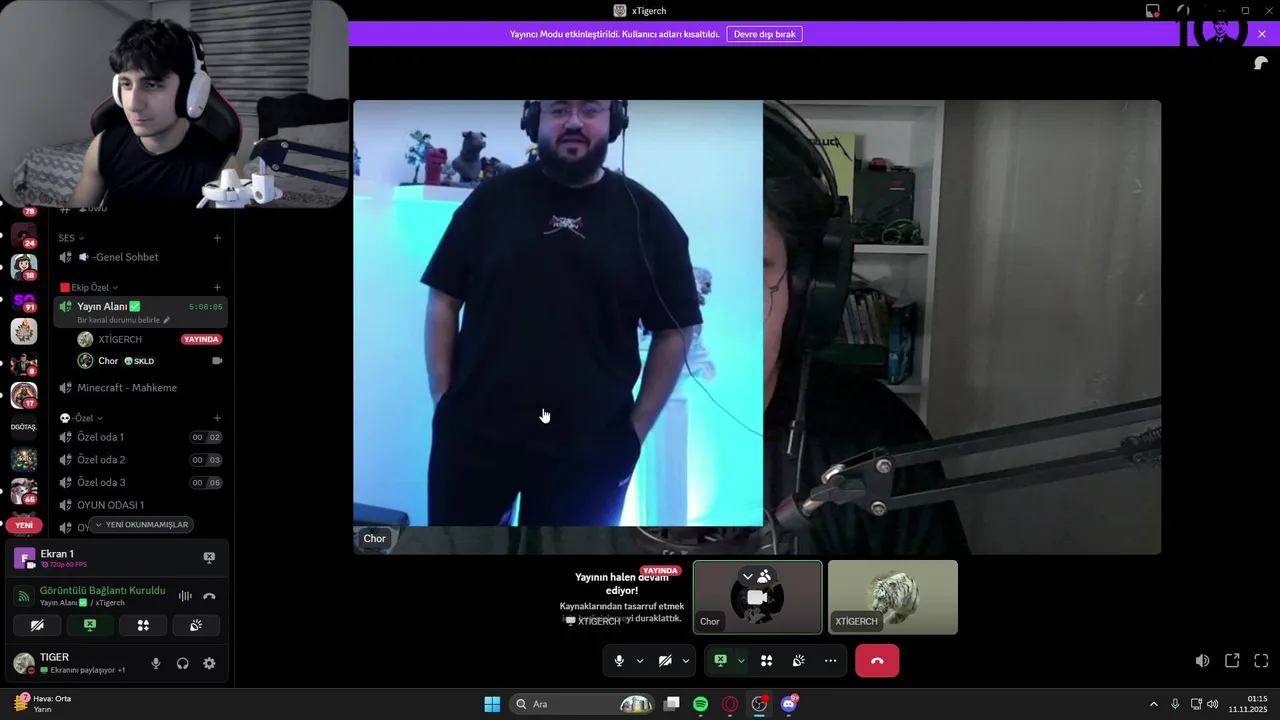The height and width of the screenshot is (720, 1280).
Task: Open the DGÖTAŞ server icon
Action: pos(24,427)
